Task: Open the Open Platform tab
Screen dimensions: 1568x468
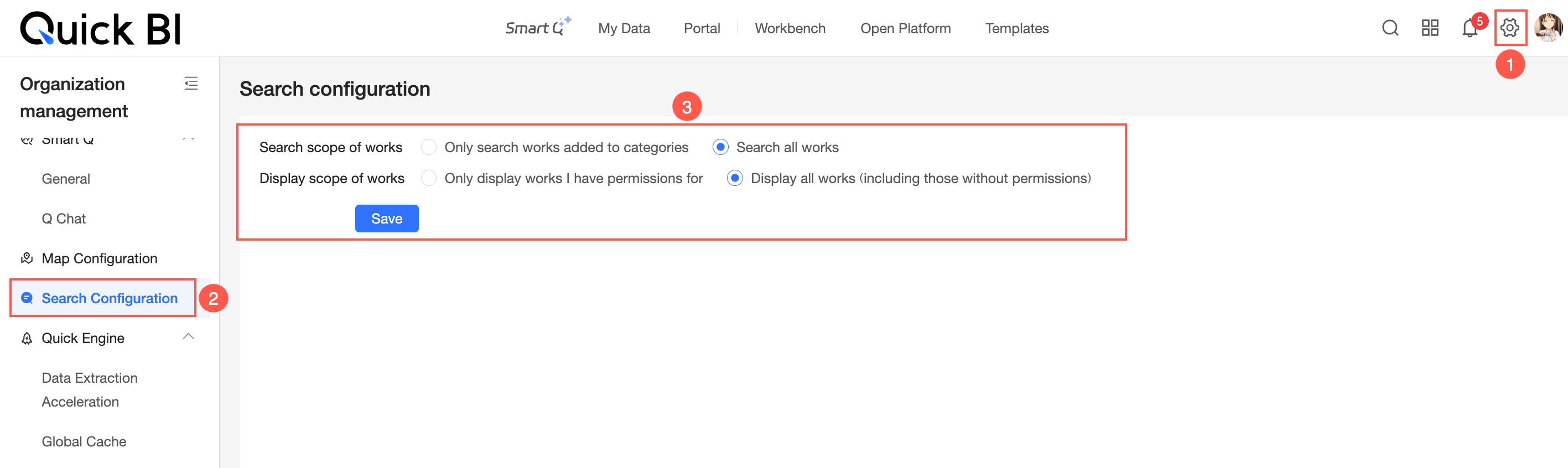Action: (905, 28)
